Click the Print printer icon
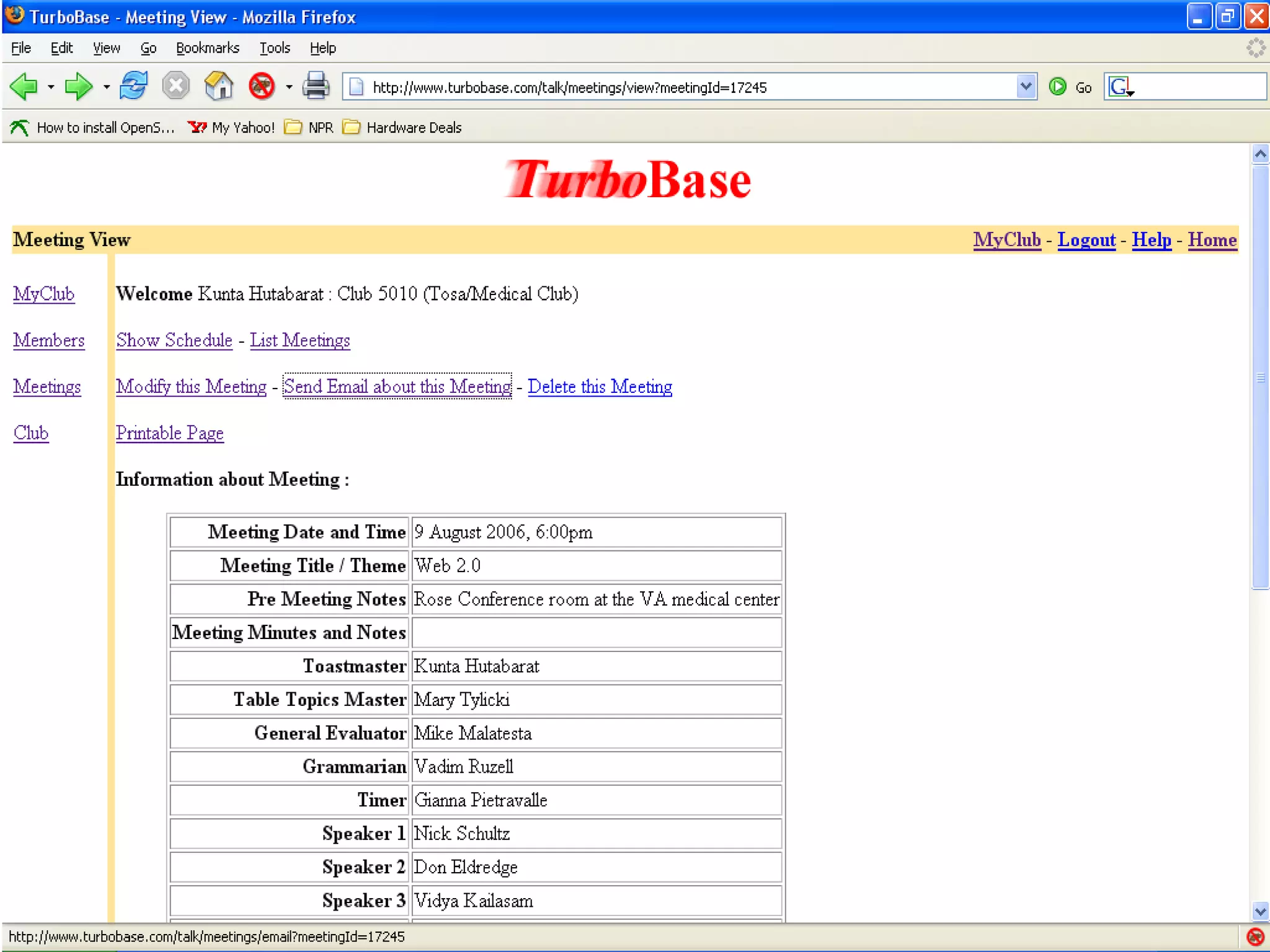This screenshot has height=952, width=1270. (316, 86)
